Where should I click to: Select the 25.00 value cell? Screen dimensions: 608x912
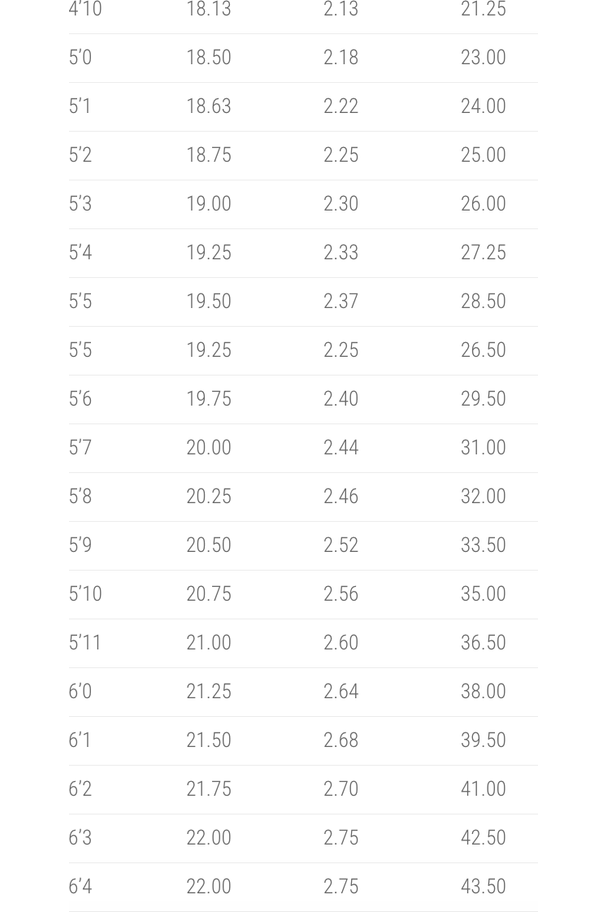coord(483,155)
